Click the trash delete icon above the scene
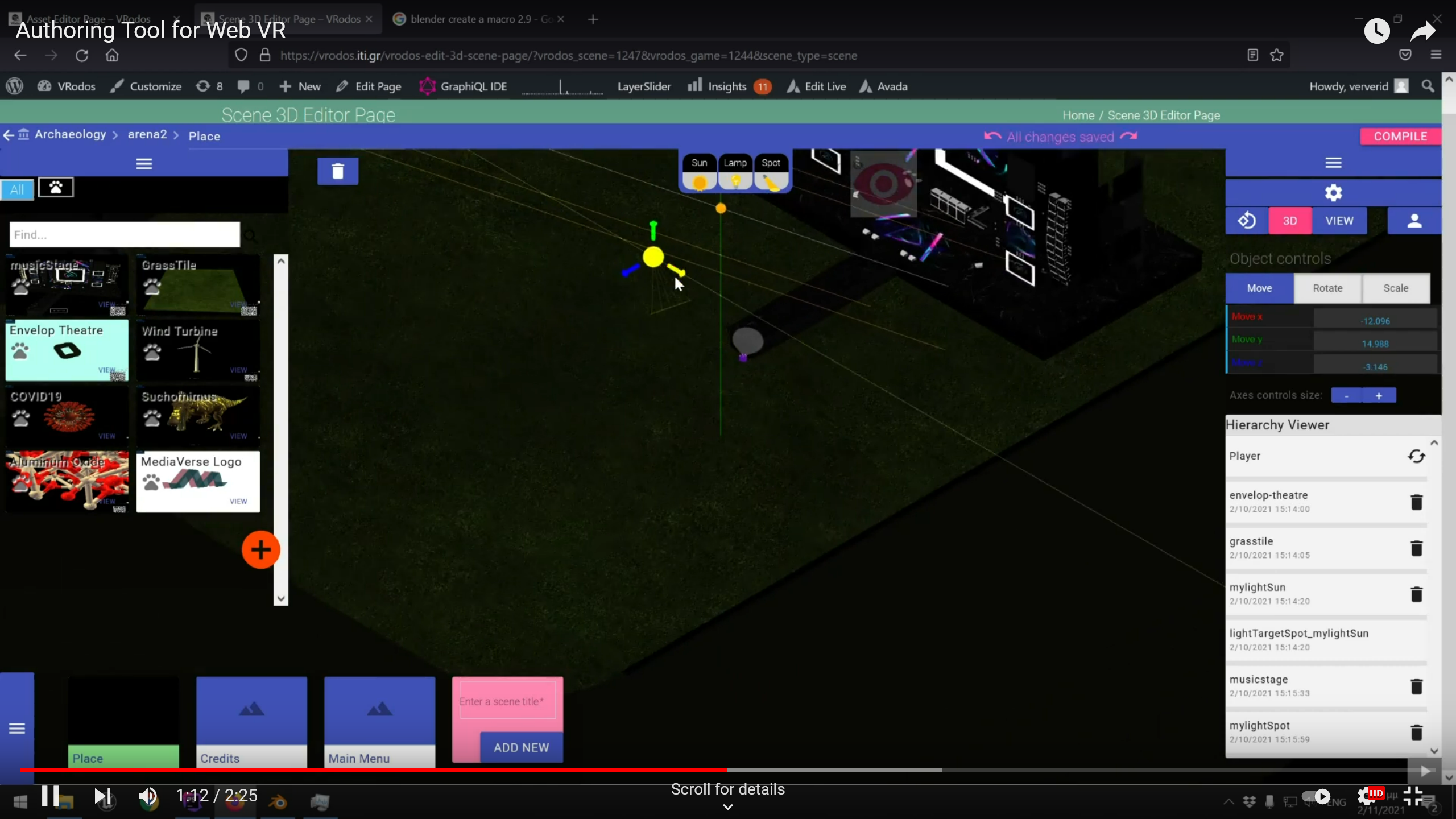 coord(338,171)
